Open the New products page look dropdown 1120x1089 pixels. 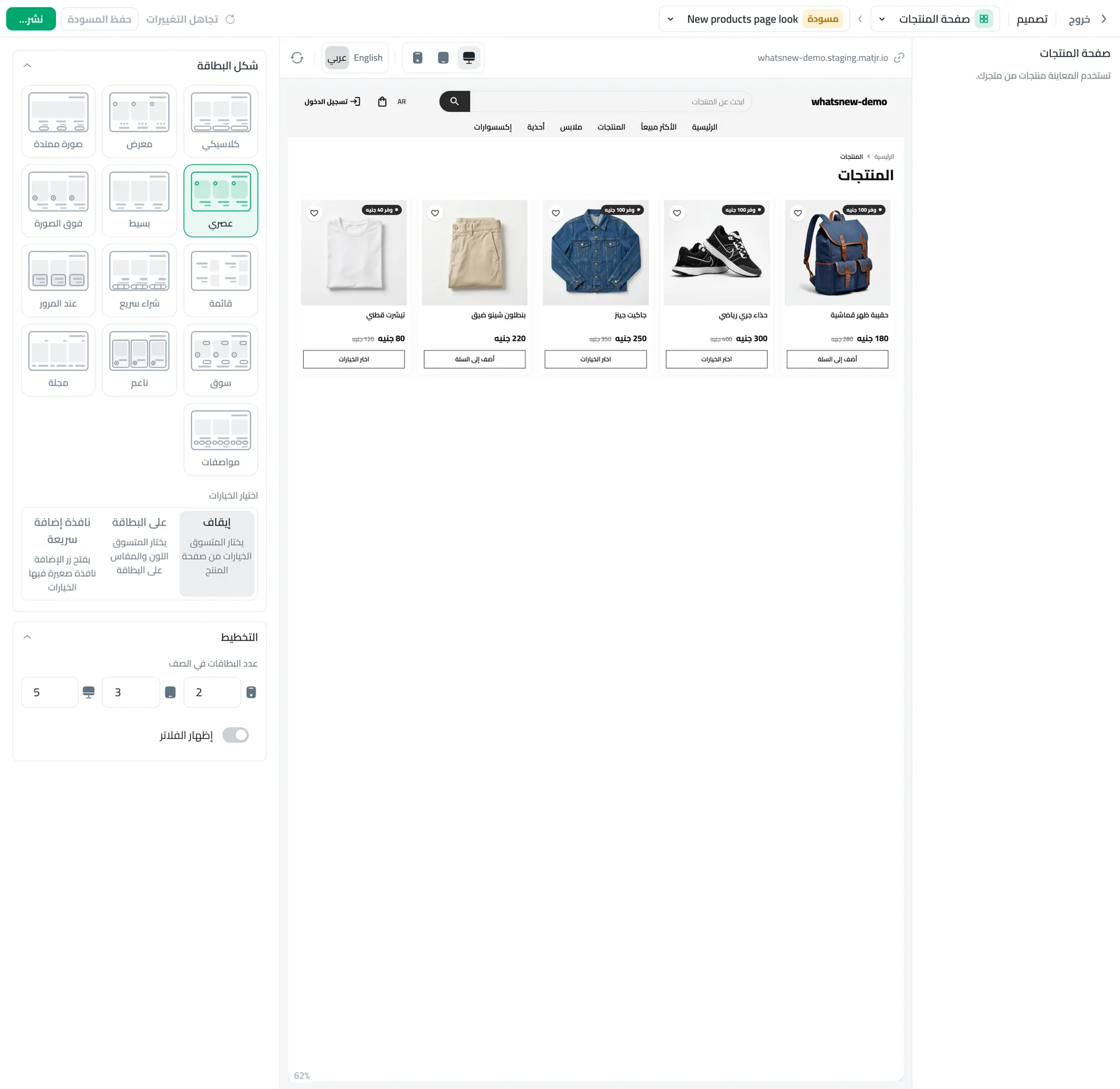click(754, 19)
